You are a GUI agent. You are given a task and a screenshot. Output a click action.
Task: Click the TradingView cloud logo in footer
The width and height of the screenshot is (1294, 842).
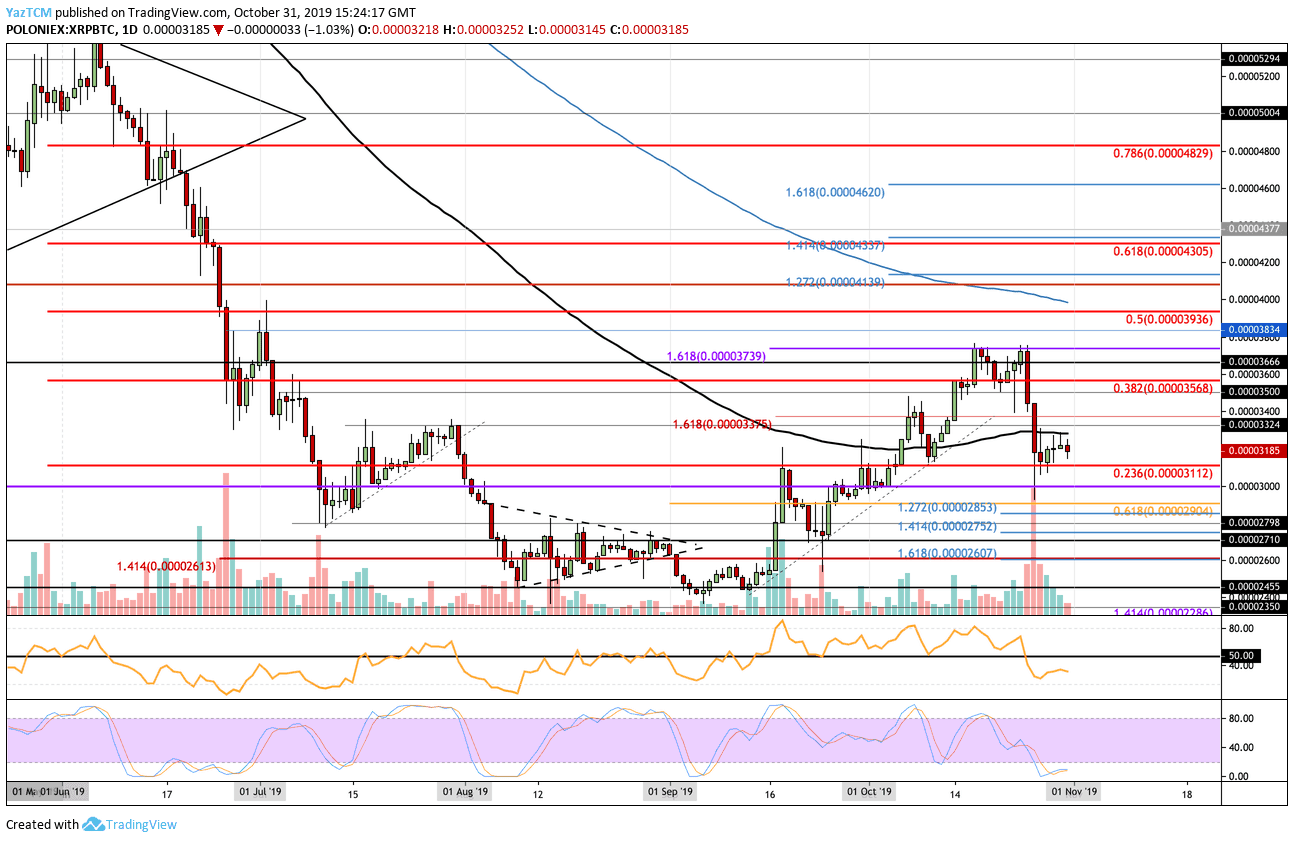(x=94, y=825)
